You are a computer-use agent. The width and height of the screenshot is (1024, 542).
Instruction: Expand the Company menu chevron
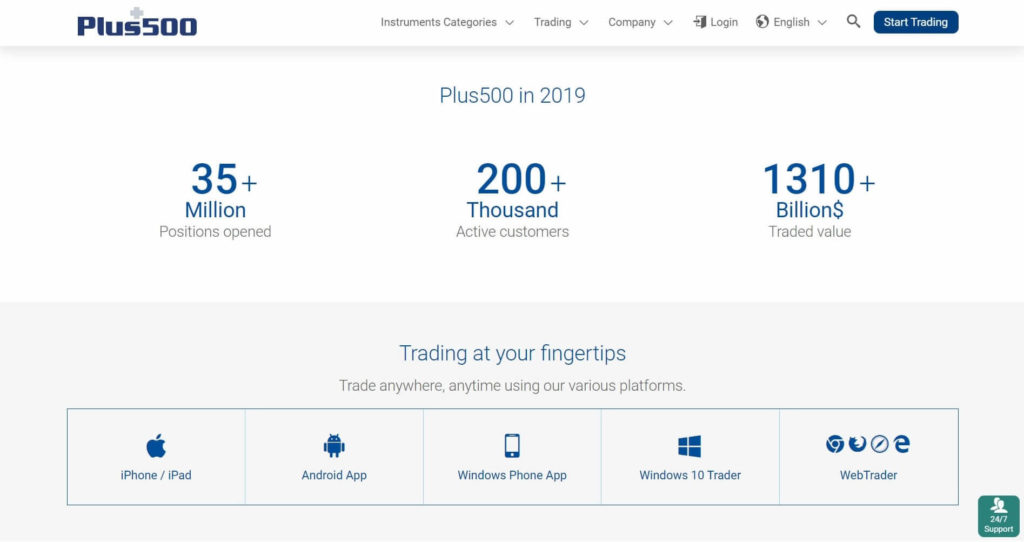pyautogui.click(x=668, y=23)
